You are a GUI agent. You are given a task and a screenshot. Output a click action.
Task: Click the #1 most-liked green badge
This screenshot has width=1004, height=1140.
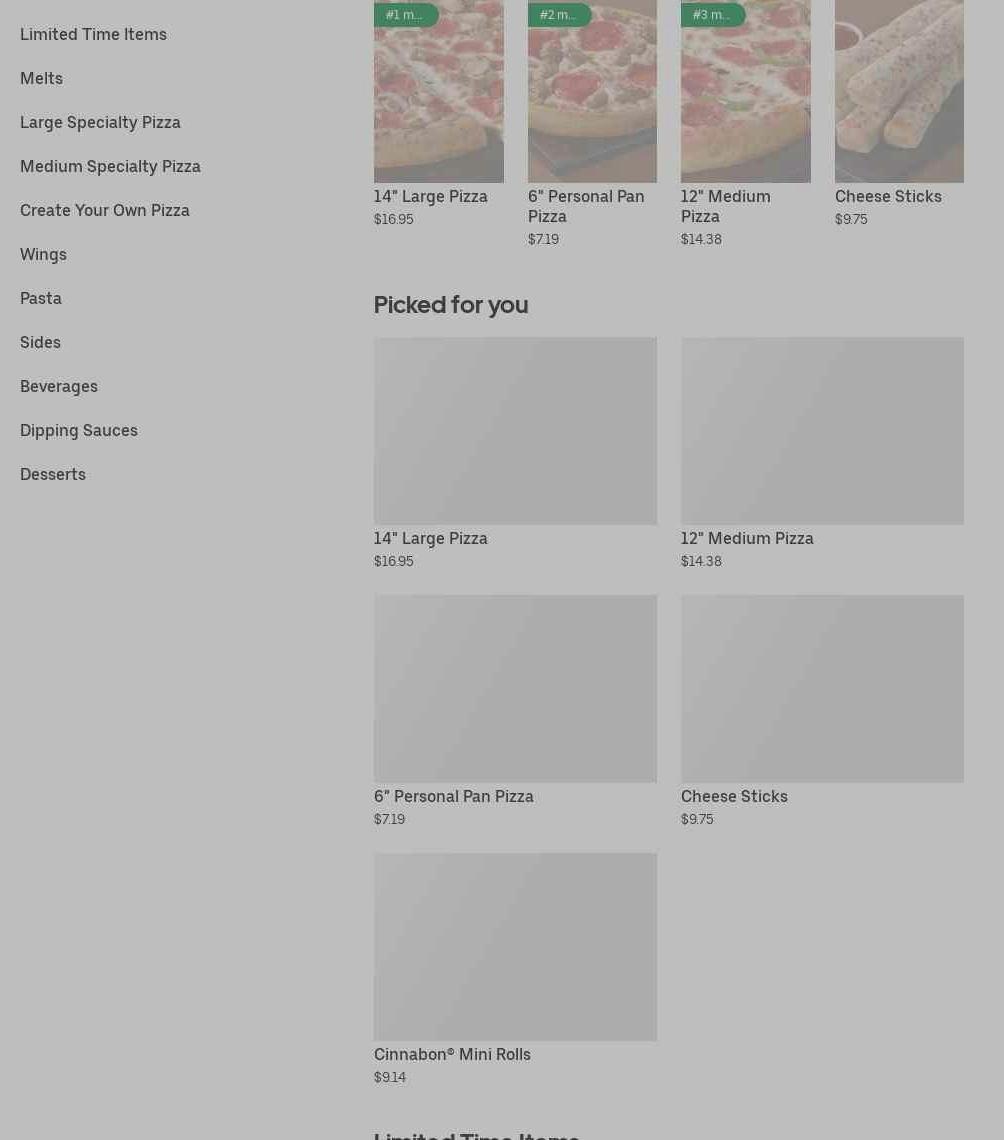click(405, 15)
